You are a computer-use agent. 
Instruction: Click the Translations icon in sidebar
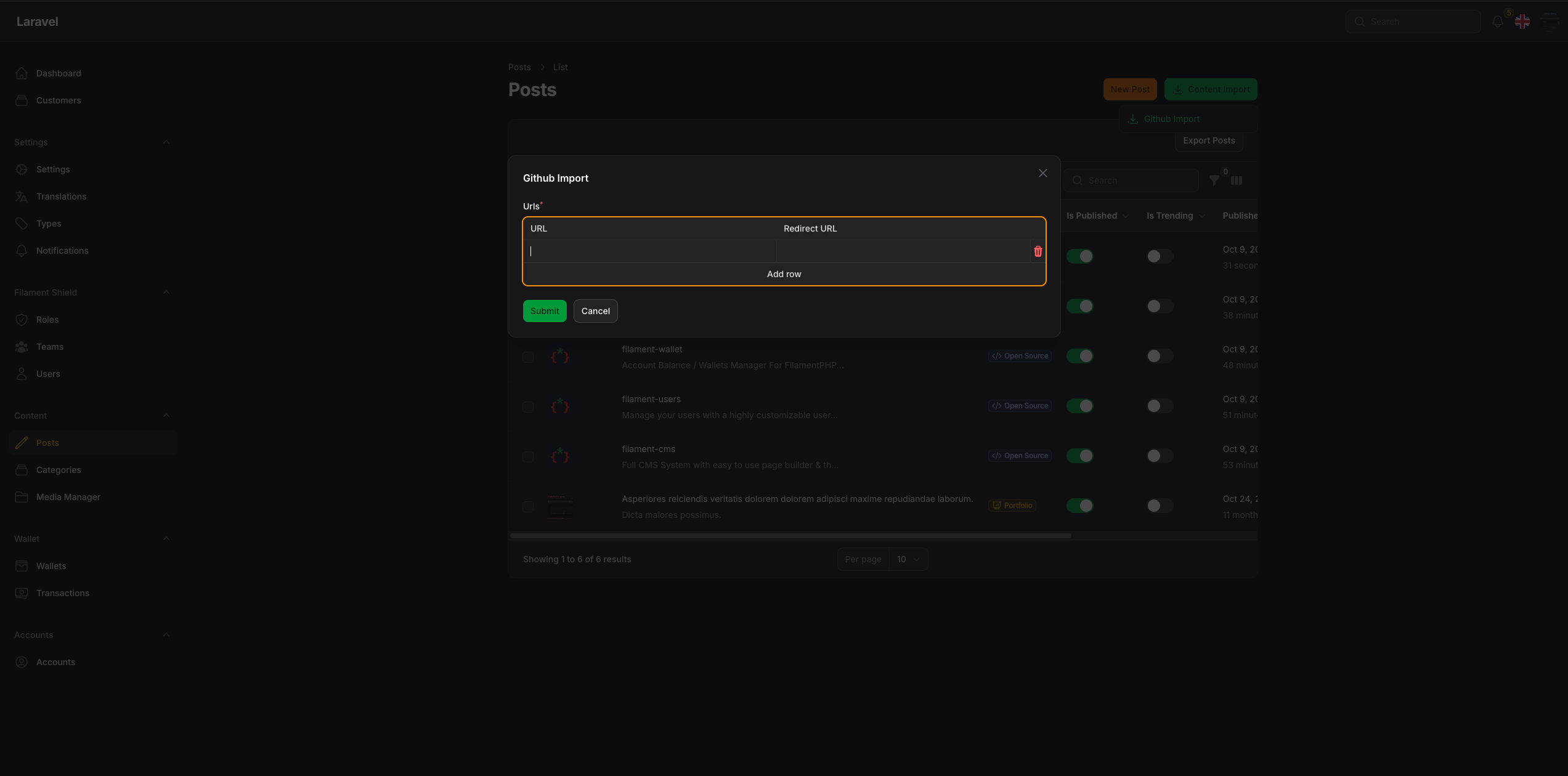coord(22,196)
